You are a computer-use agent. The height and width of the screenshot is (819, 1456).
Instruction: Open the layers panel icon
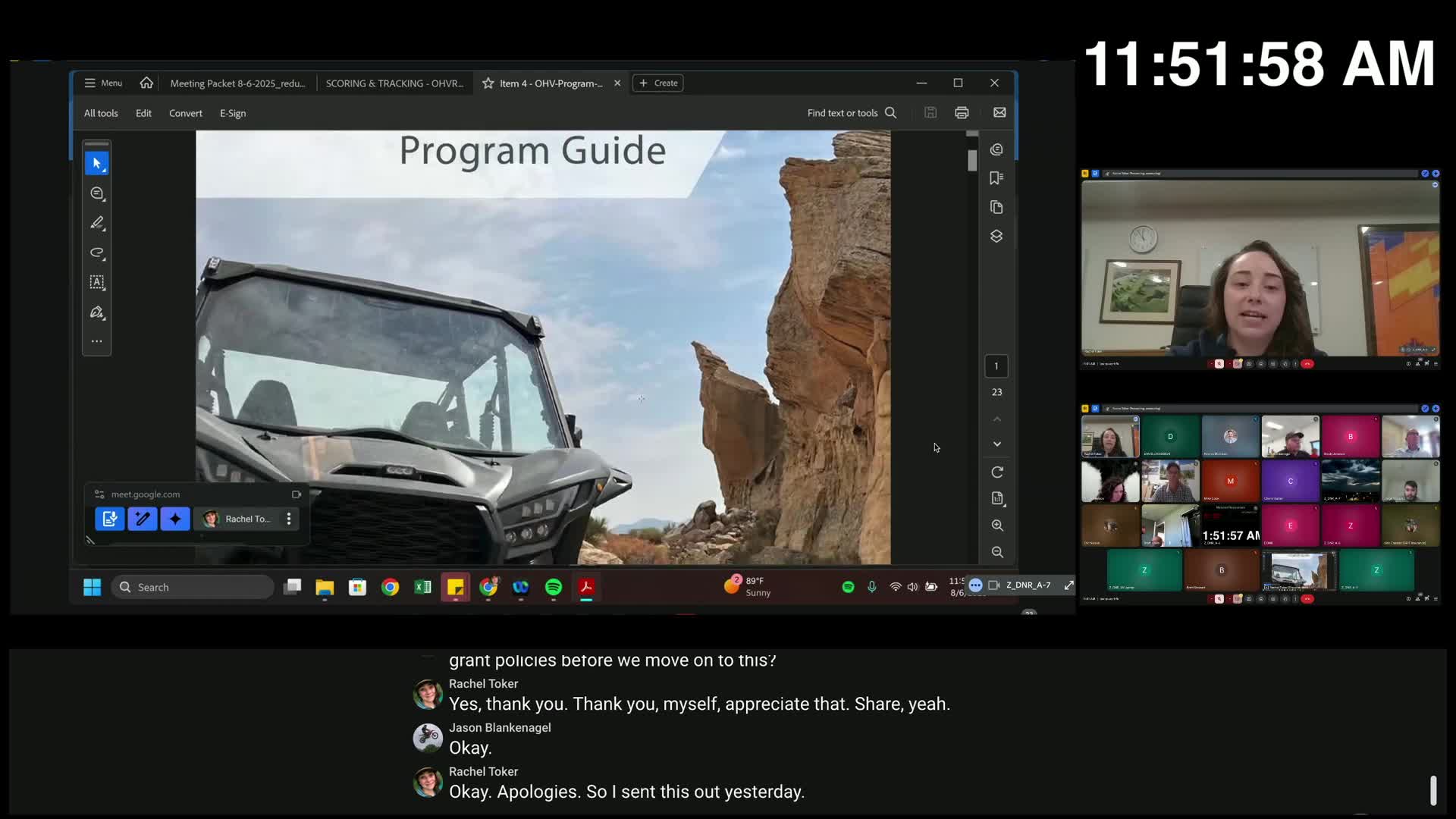(996, 237)
